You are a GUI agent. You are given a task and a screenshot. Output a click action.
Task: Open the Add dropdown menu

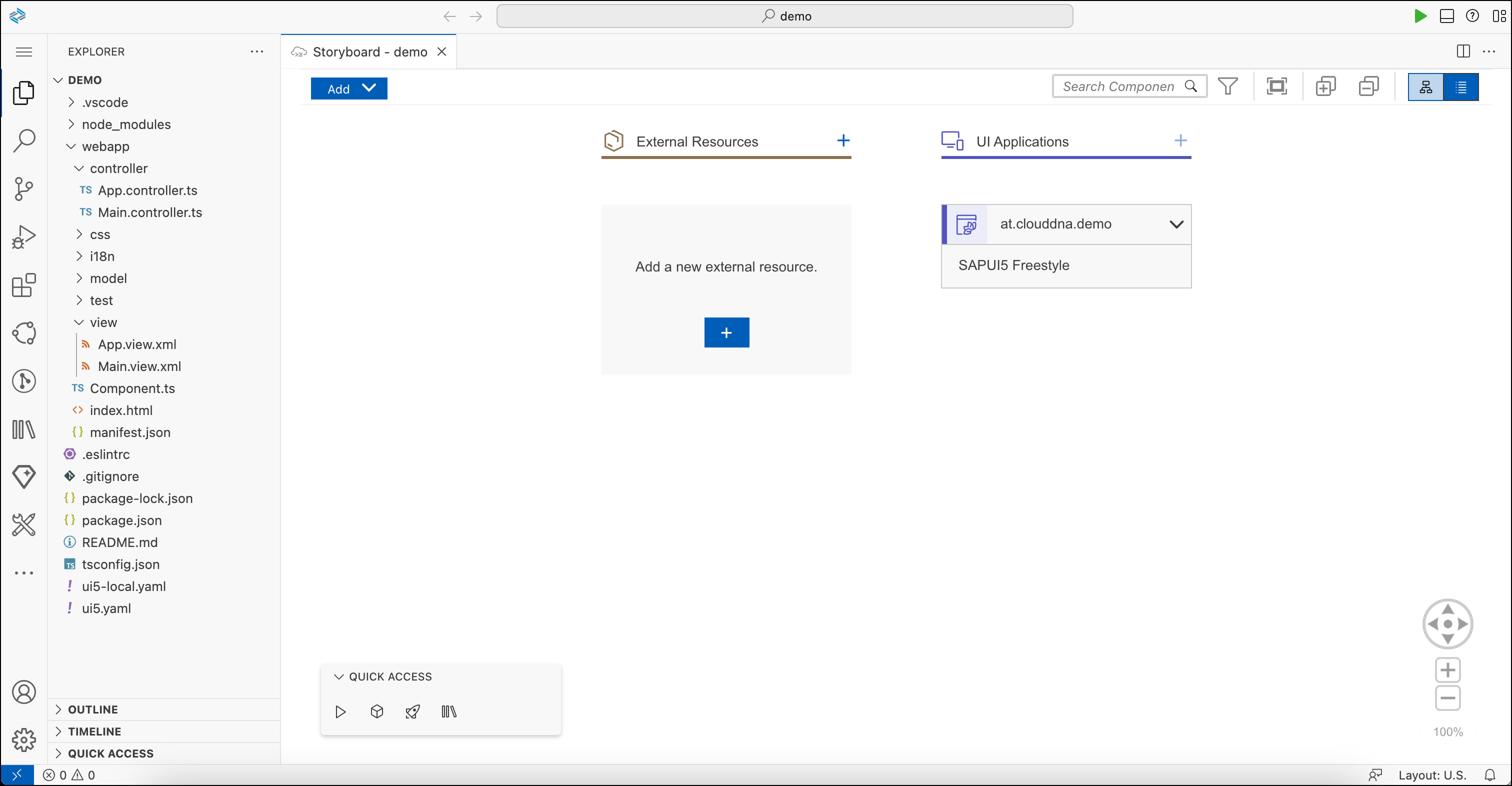[x=348, y=88]
